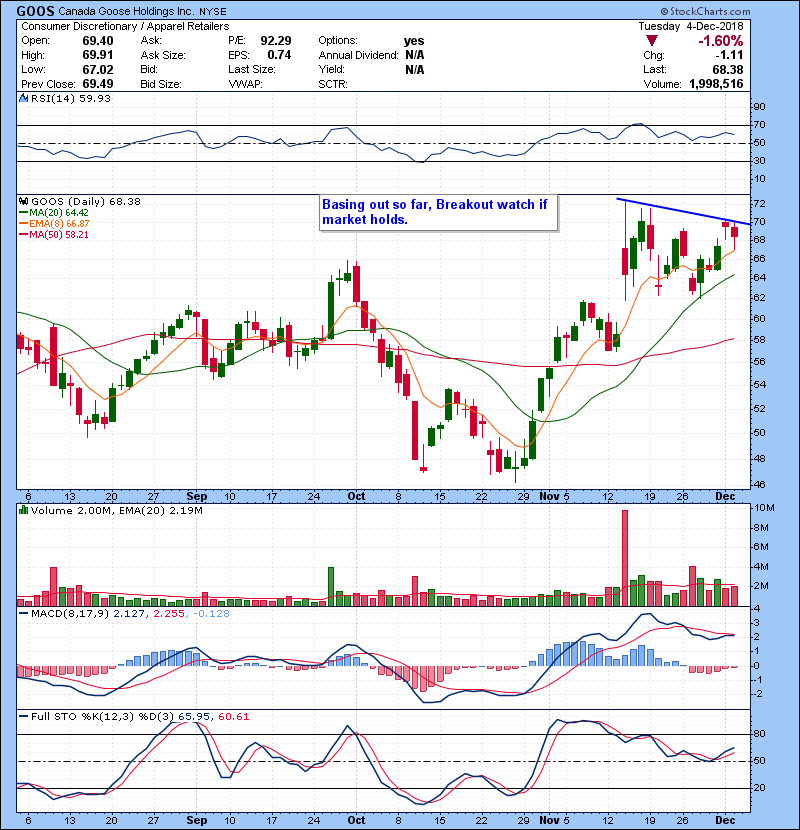
Task: Click Consumer Discretionary / Apparel Retailers sector text
Action: [125, 26]
